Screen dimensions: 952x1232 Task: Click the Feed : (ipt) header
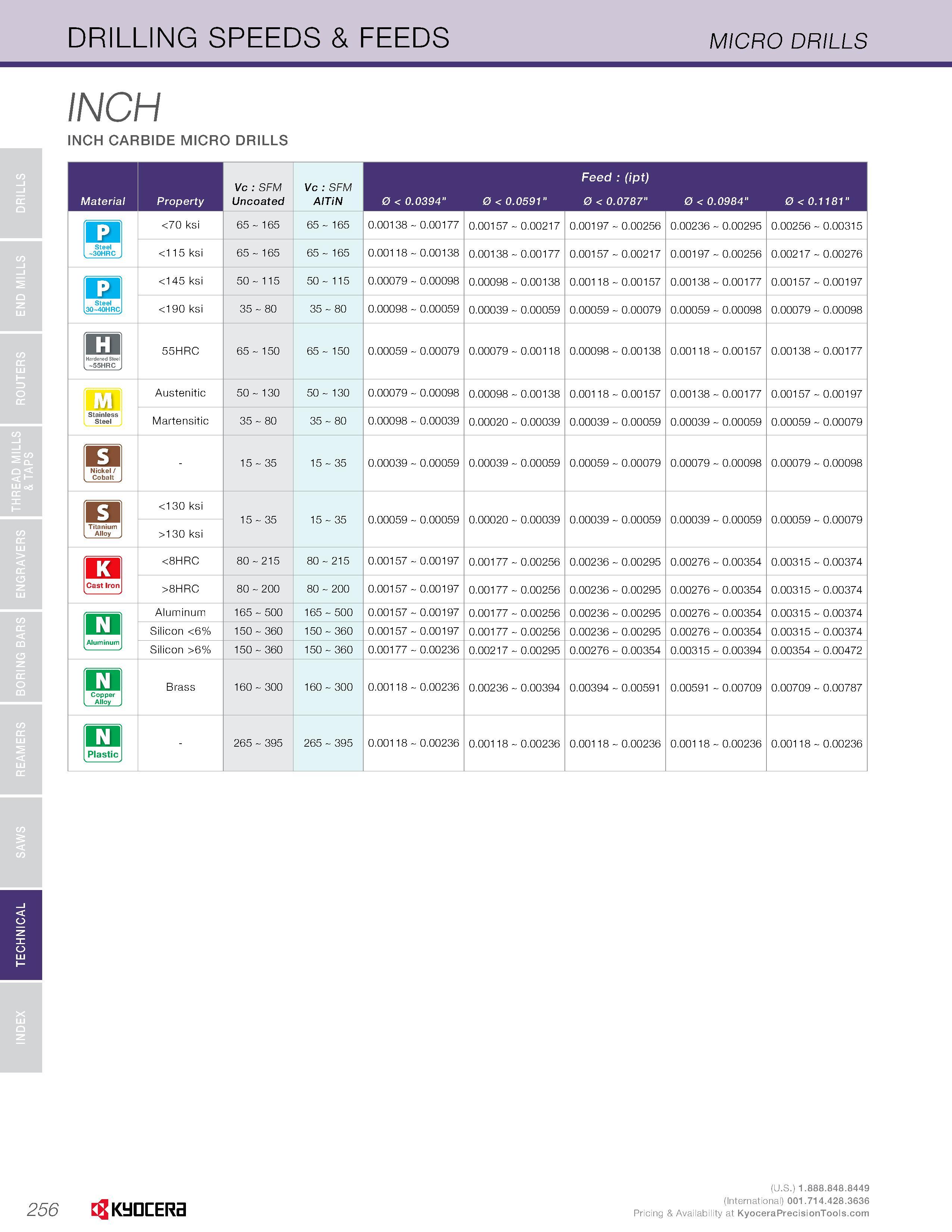click(x=615, y=177)
